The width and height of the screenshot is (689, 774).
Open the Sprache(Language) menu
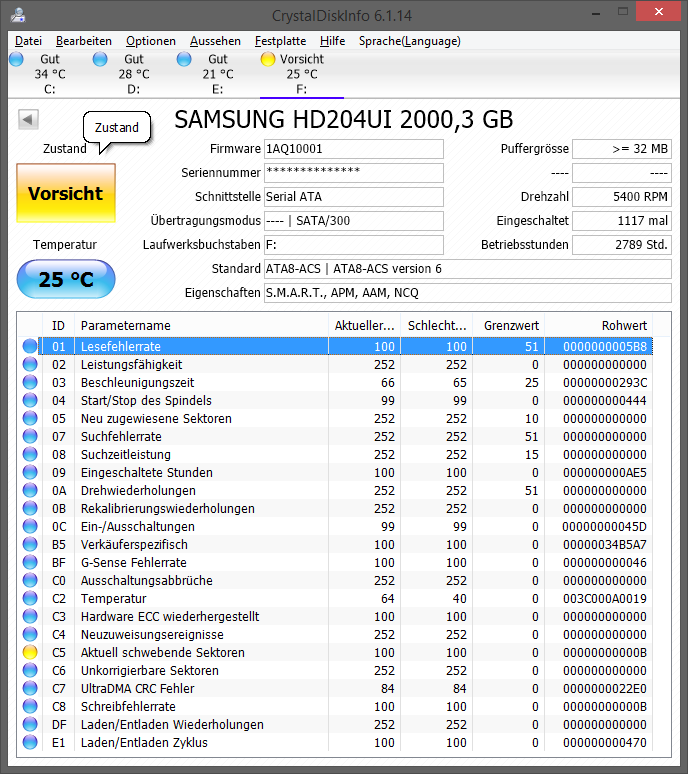410,41
